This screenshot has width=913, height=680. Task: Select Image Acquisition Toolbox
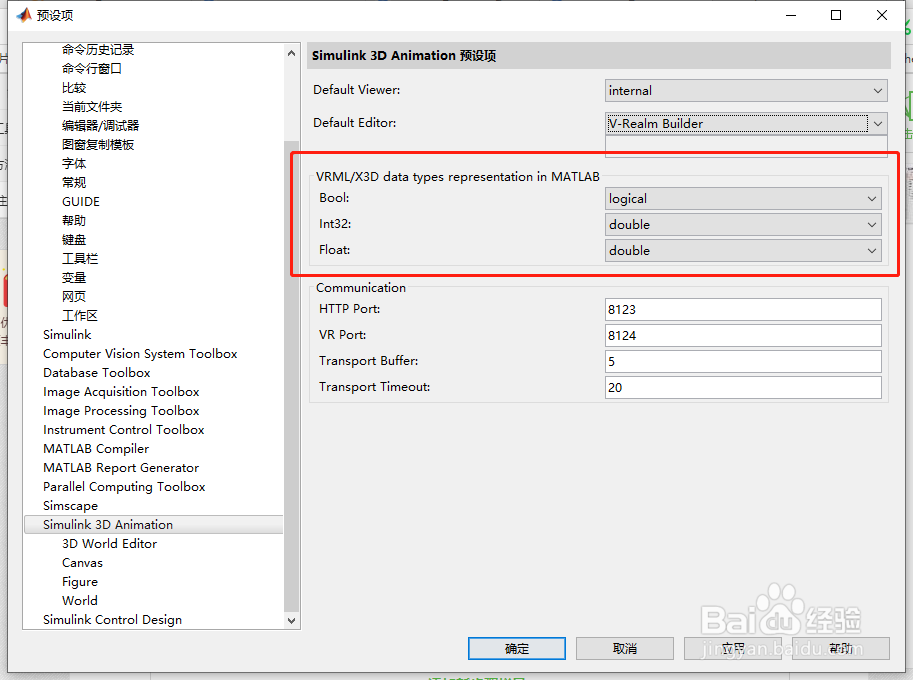coord(121,392)
